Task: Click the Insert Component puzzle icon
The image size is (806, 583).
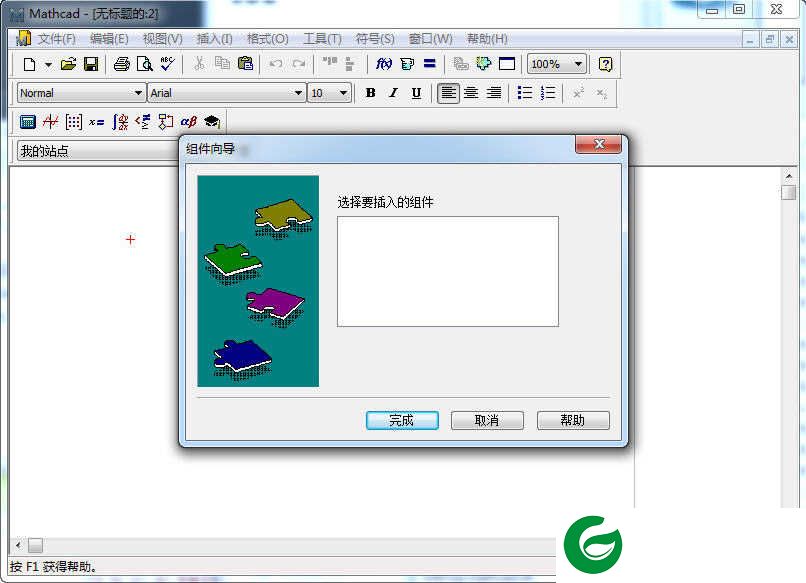Action: pos(484,64)
